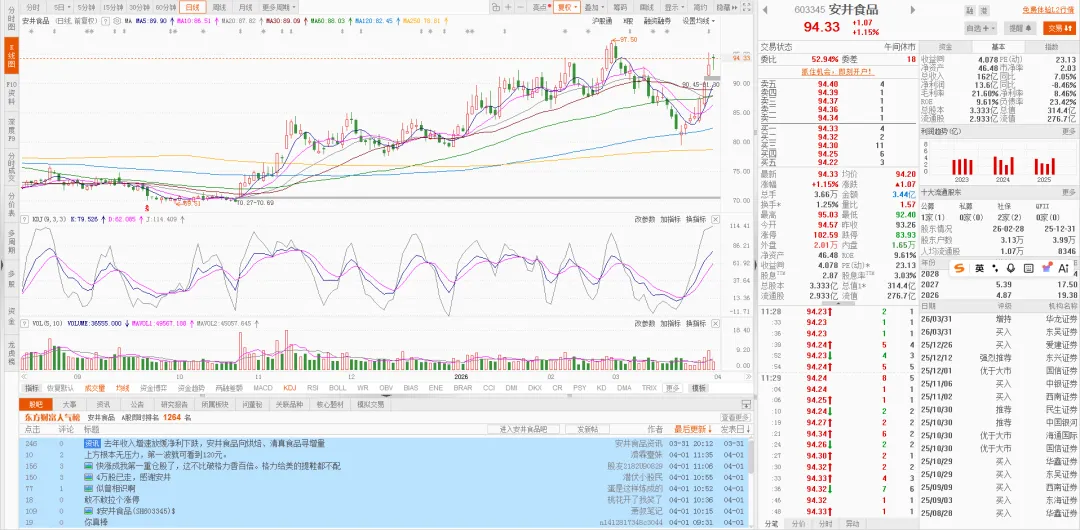Collapse the bottom news panel icon
The image size is (1080, 530).
746,405
